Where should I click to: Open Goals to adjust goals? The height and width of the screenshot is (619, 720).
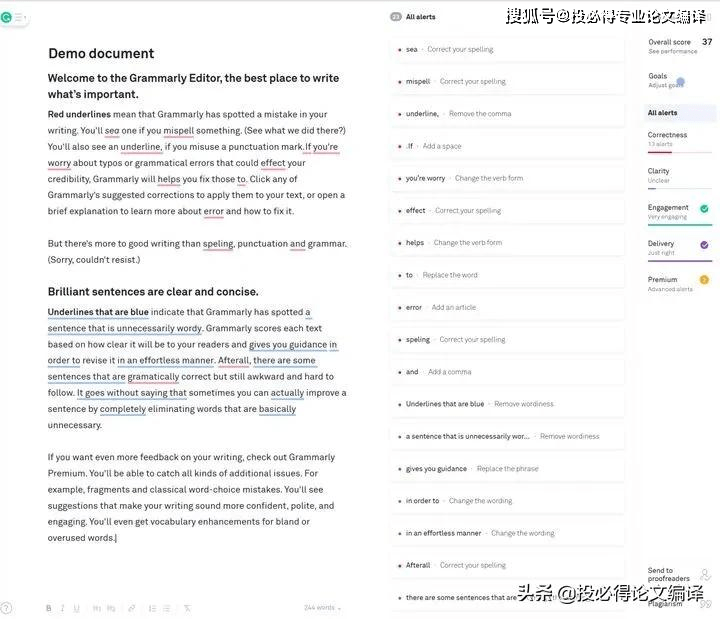[666, 80]
